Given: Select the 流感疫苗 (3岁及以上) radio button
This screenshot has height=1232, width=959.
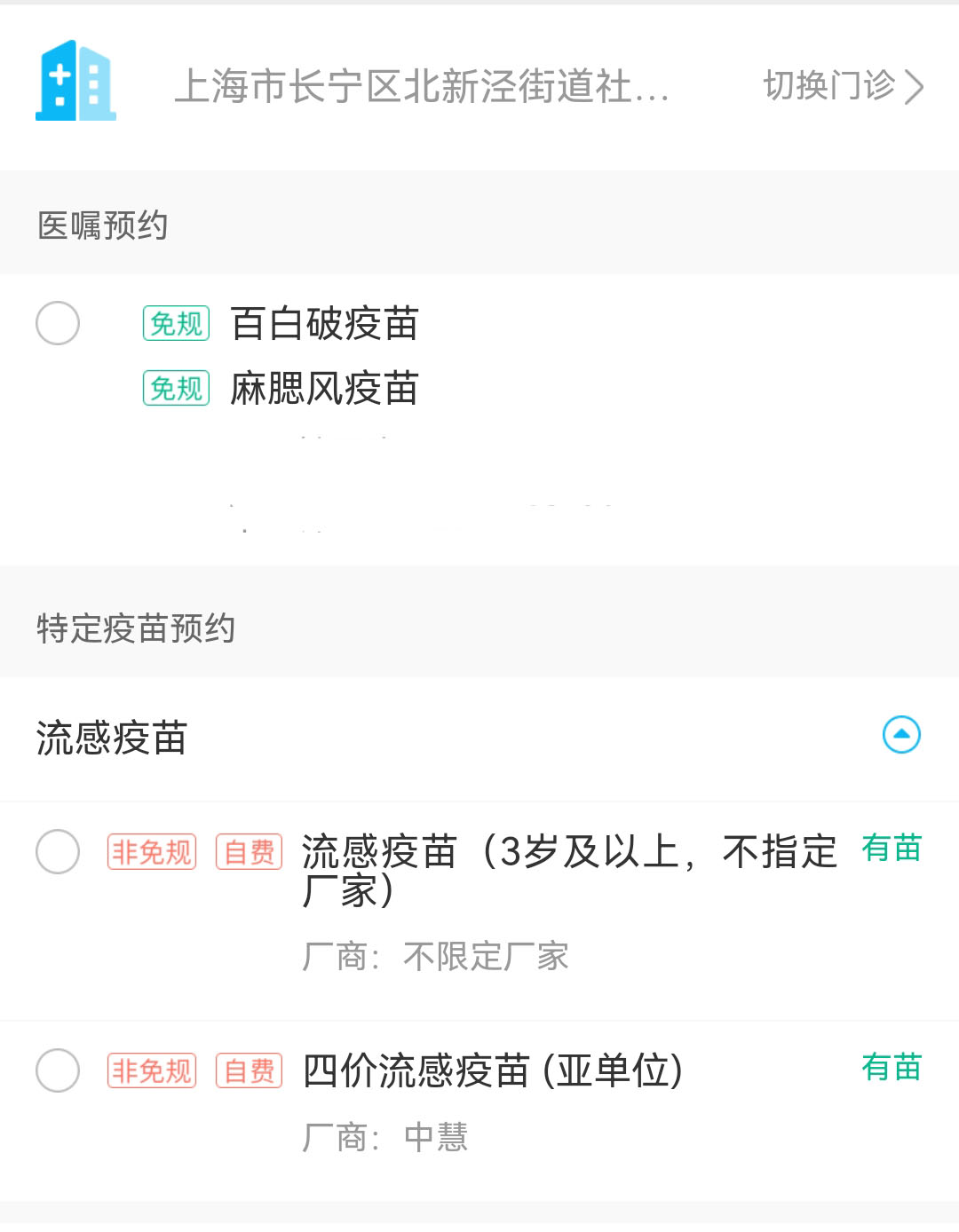Looking at the screenshot, I should click(58, 852).
